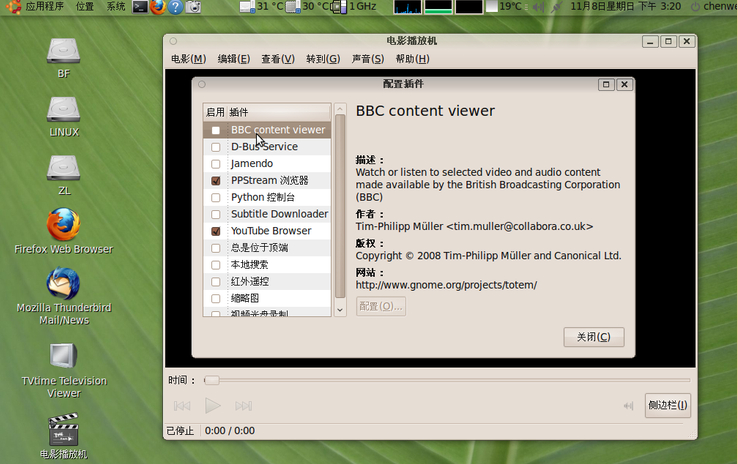Viewport: 738px width, 464px height.
Task: Enable the Python 控制台 plugin checkbox
Action: pos(216,198)
